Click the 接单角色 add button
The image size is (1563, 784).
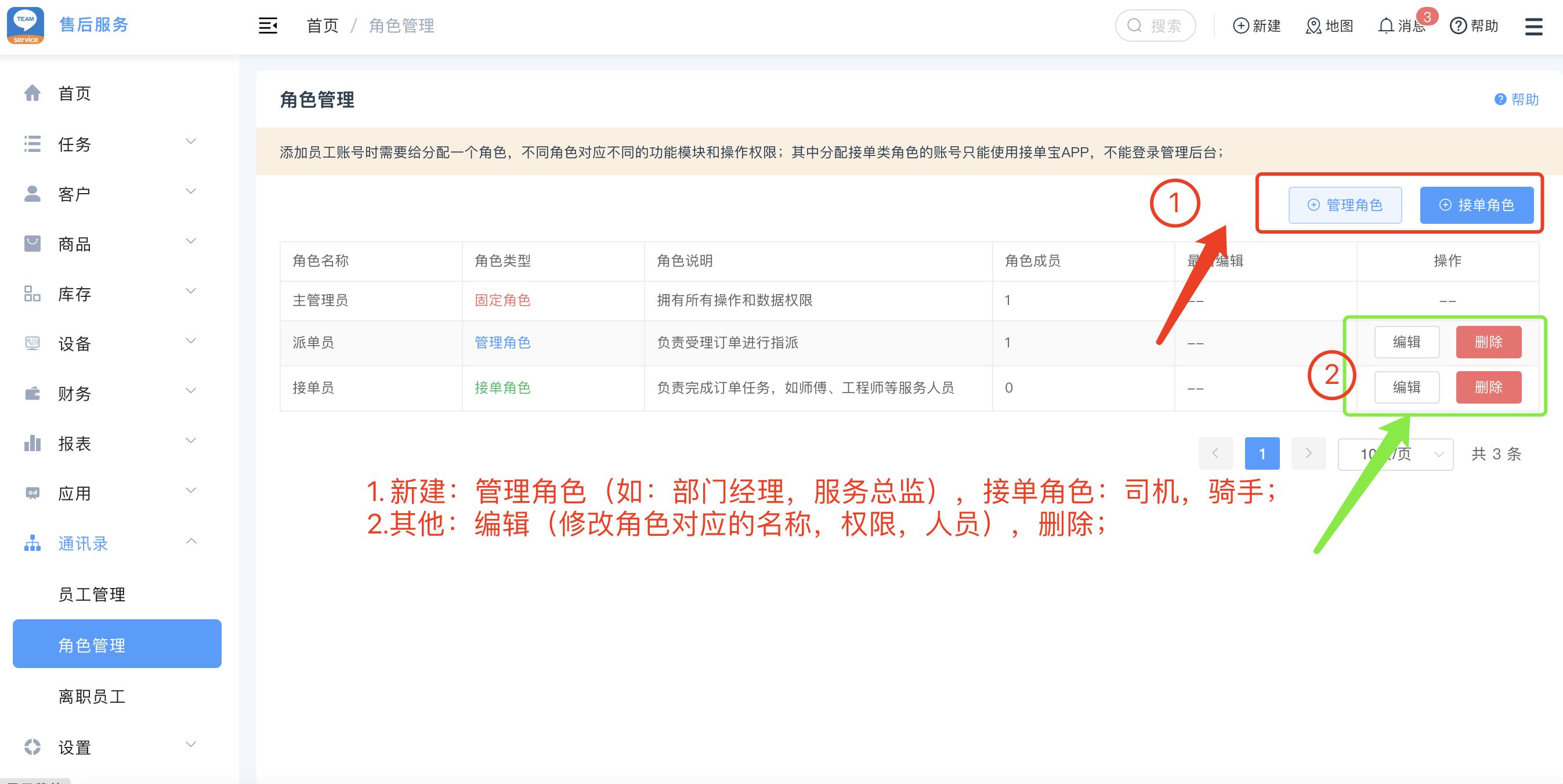1475,205
